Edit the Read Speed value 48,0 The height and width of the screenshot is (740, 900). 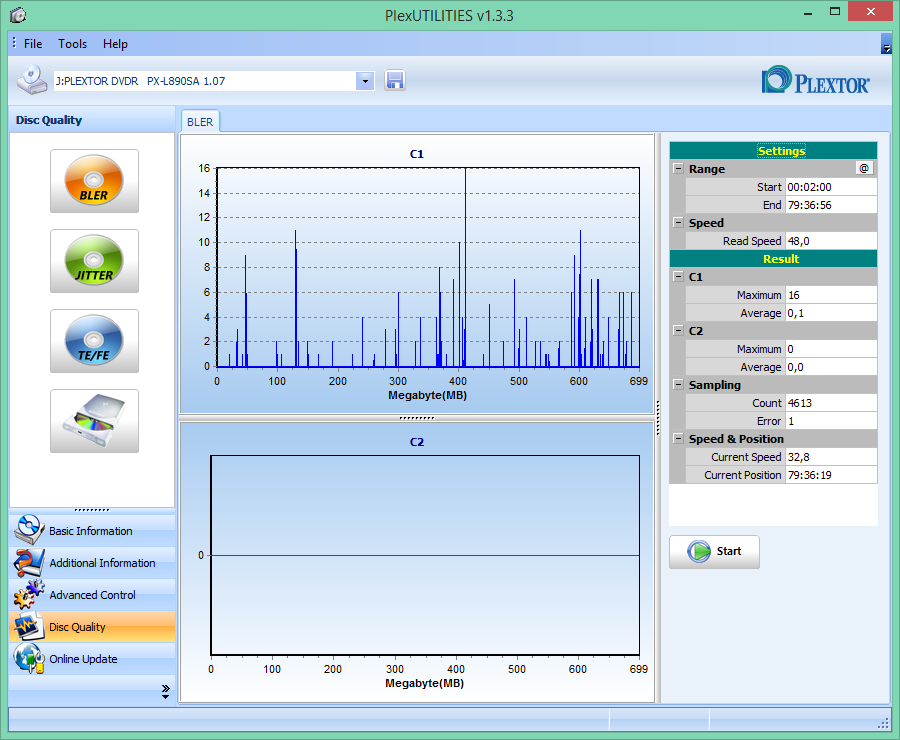[831, 241]
